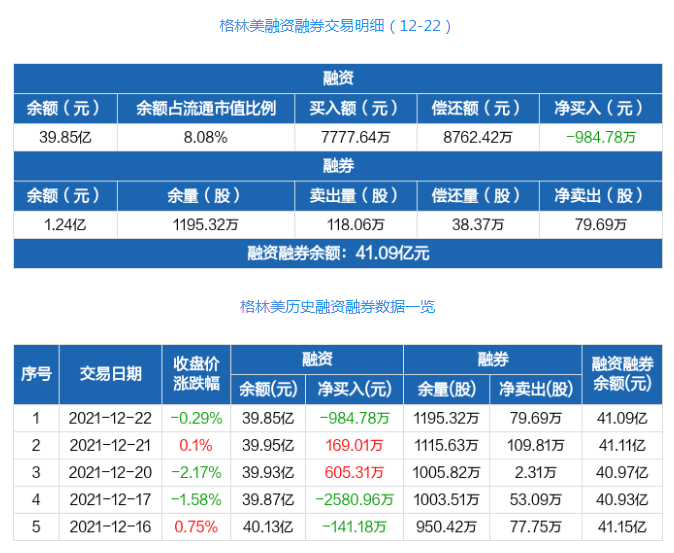
Task: Click row number 5 in 序号 column
Action: [36, 527]
